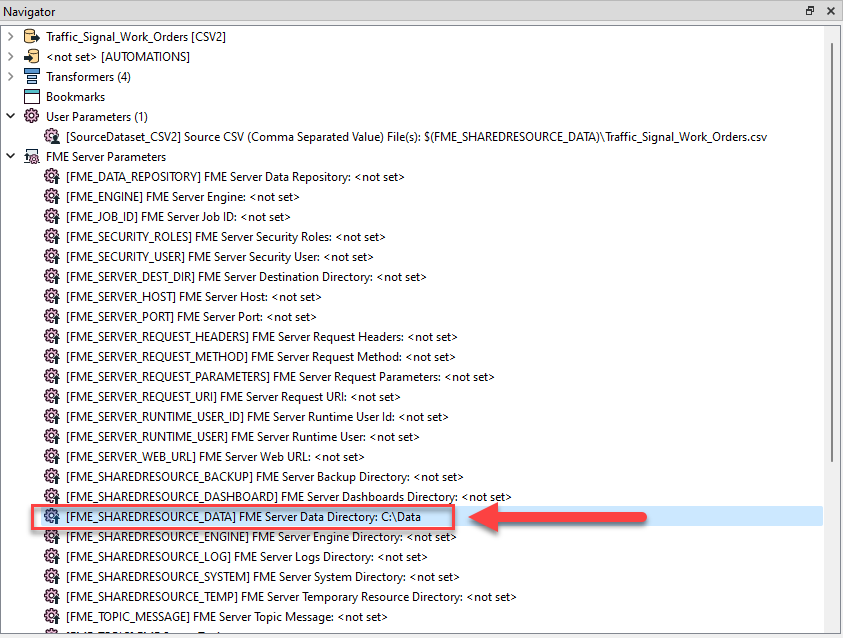
Task: Select the FME Server Parameters row
Action: click(x=106, y=156)
